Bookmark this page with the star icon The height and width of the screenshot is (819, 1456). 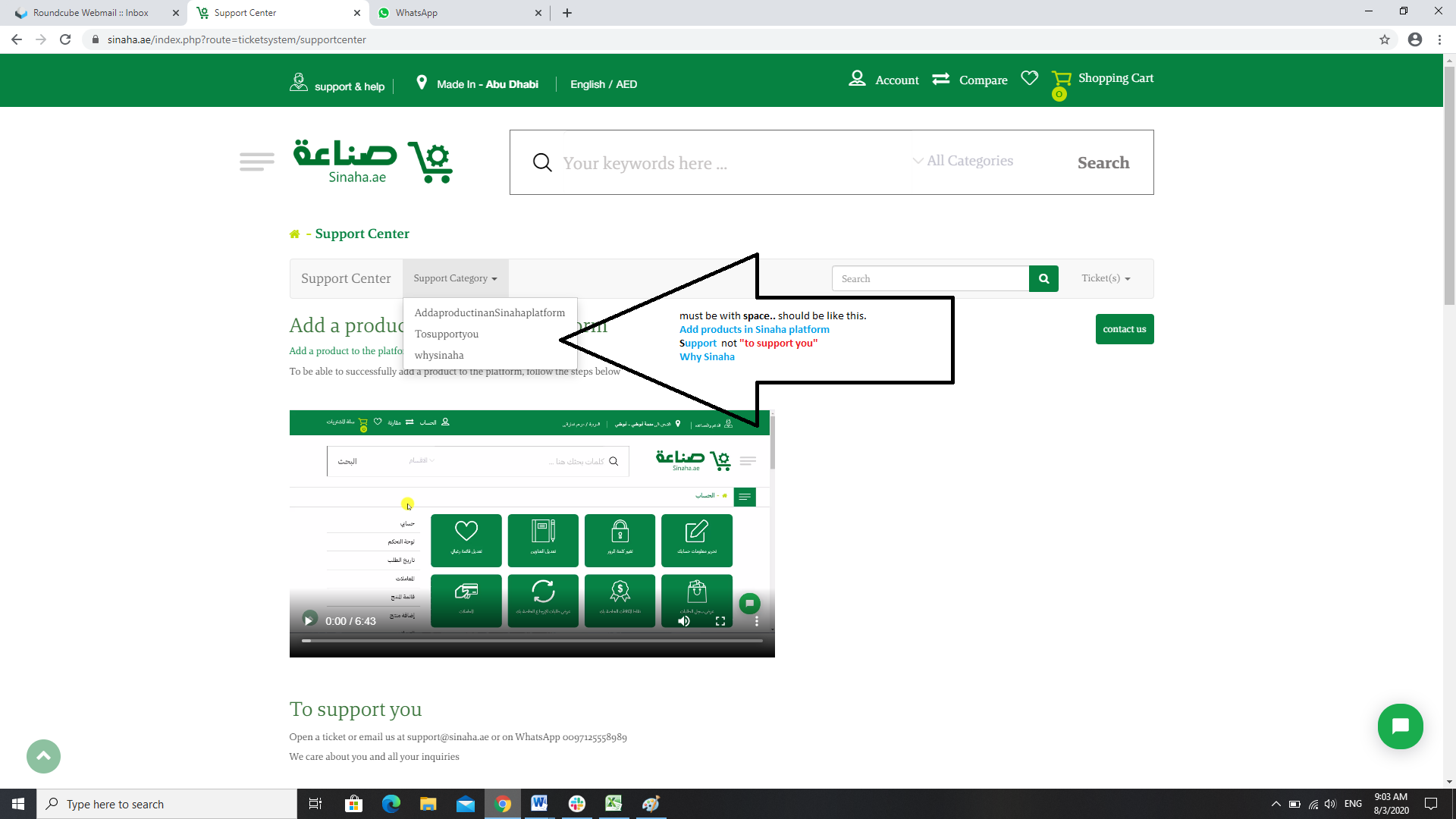click(x=1385, y=39)
